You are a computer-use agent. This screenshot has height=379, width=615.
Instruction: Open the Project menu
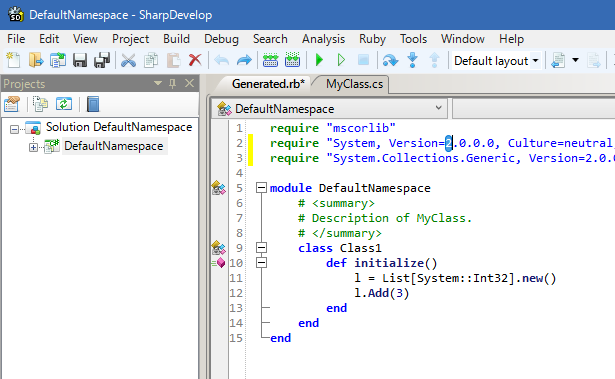pos(131,39)
